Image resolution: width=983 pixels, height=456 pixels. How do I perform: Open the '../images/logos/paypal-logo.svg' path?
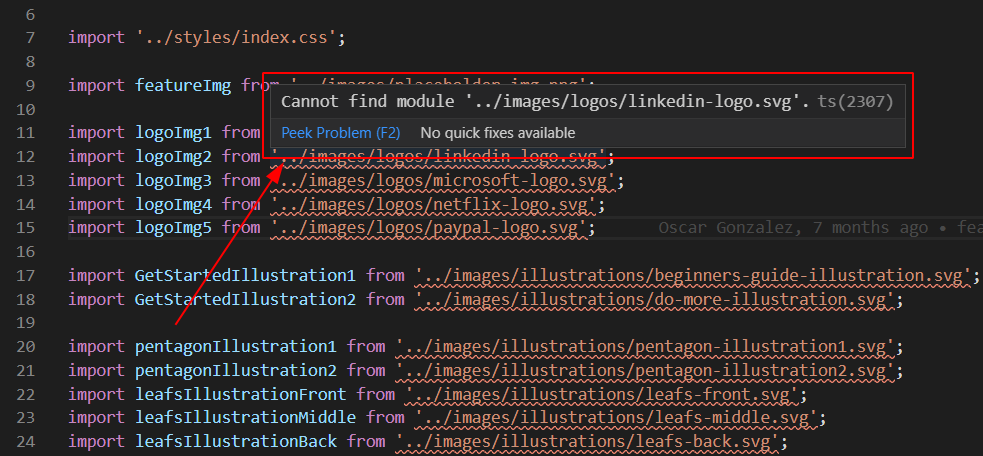tap(429, 228)
